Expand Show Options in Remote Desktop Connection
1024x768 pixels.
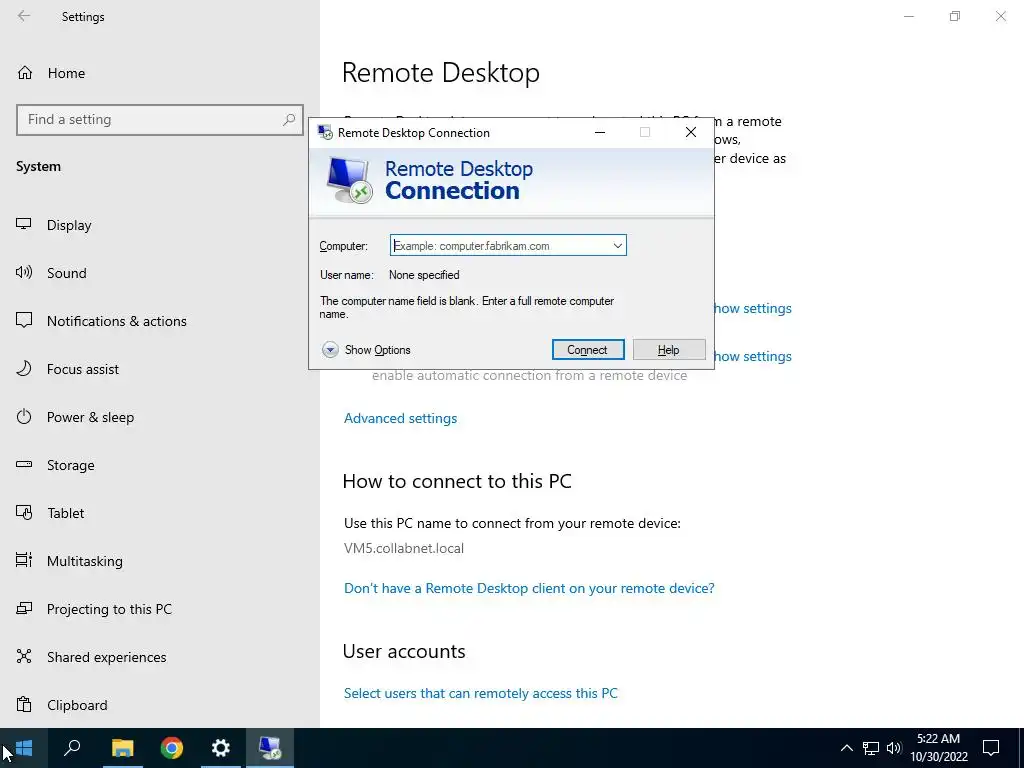coord(366,350)
